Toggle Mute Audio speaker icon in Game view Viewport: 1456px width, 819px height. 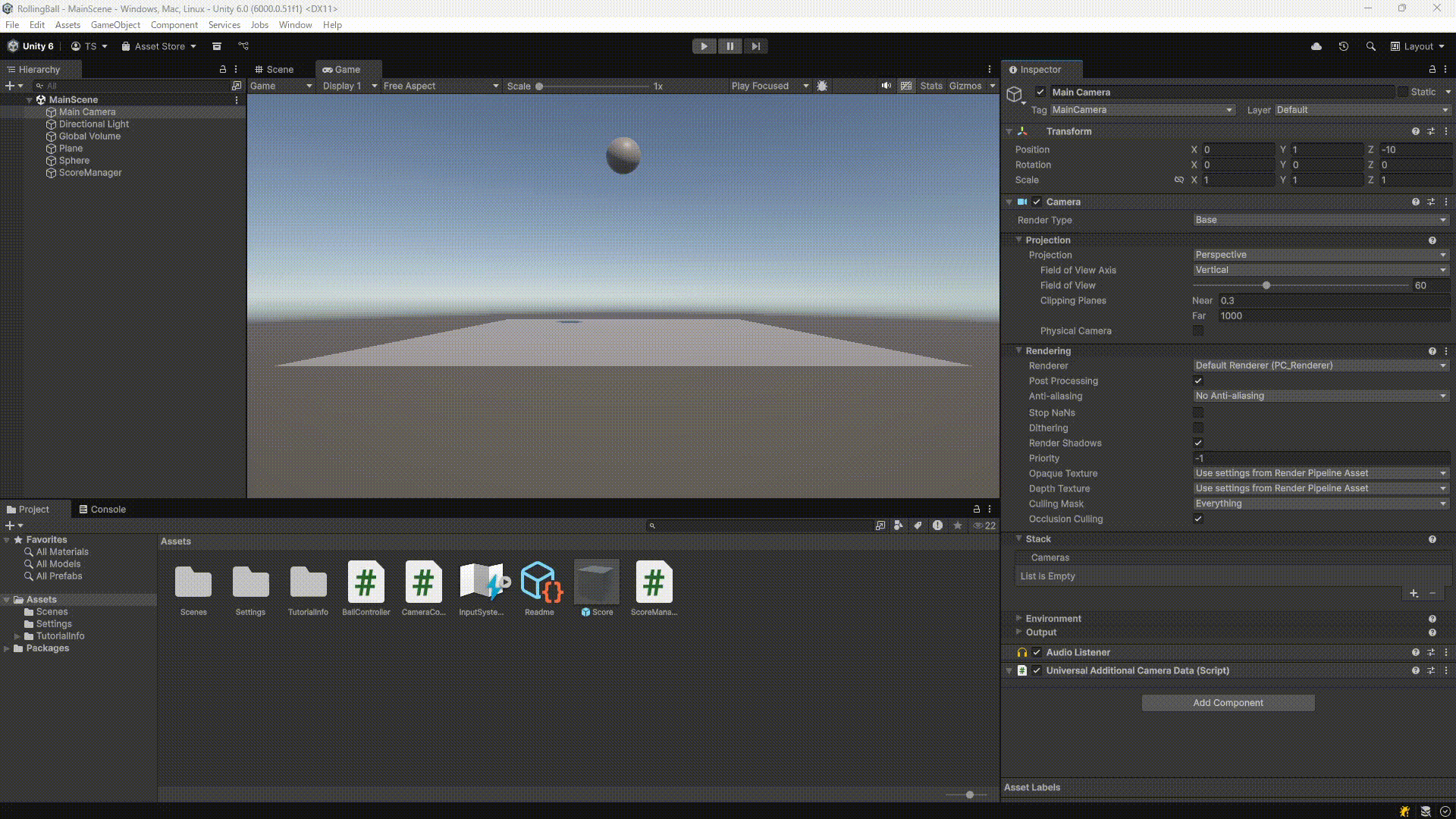click(x=886, y=86)
